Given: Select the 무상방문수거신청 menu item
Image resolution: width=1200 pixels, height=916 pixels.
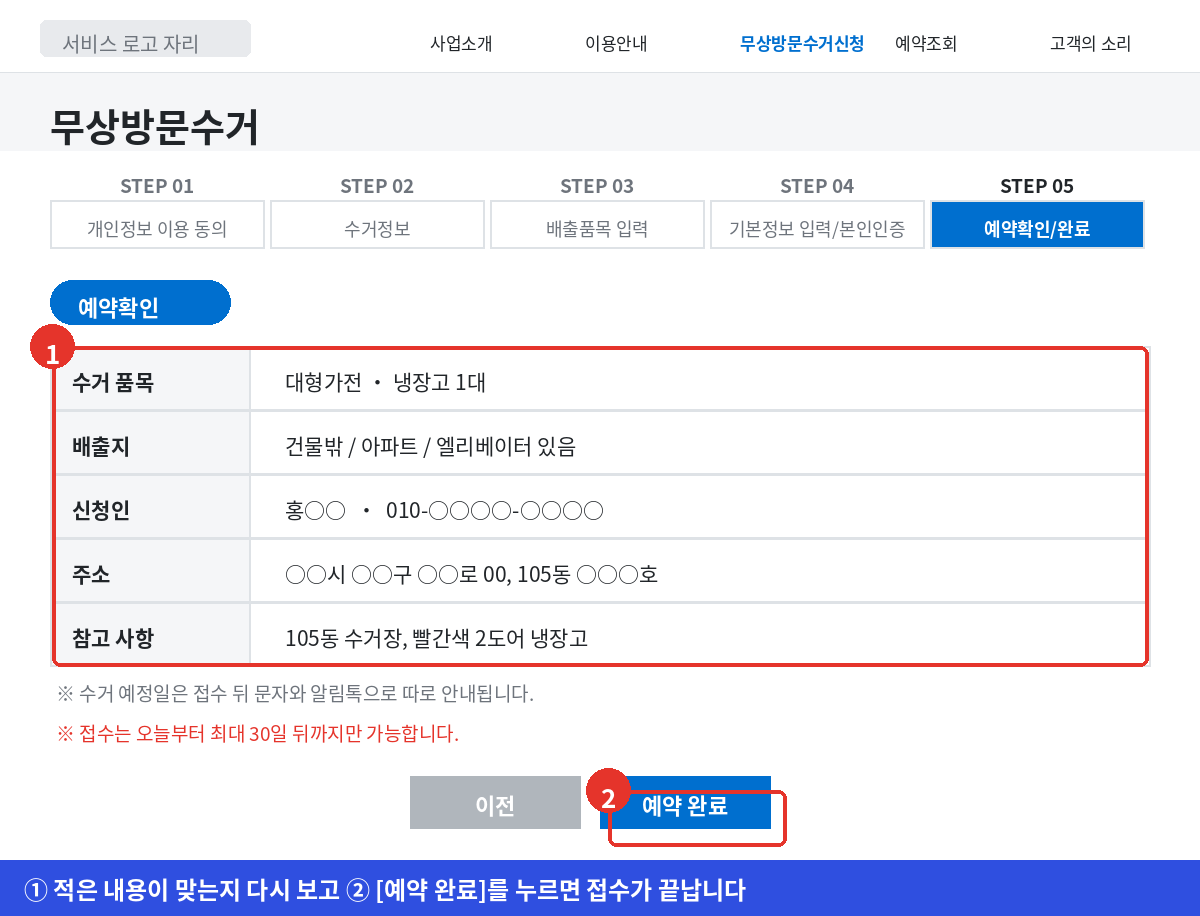Looking at the screenshot, I should pyautogui.click(x=802, y=44).
